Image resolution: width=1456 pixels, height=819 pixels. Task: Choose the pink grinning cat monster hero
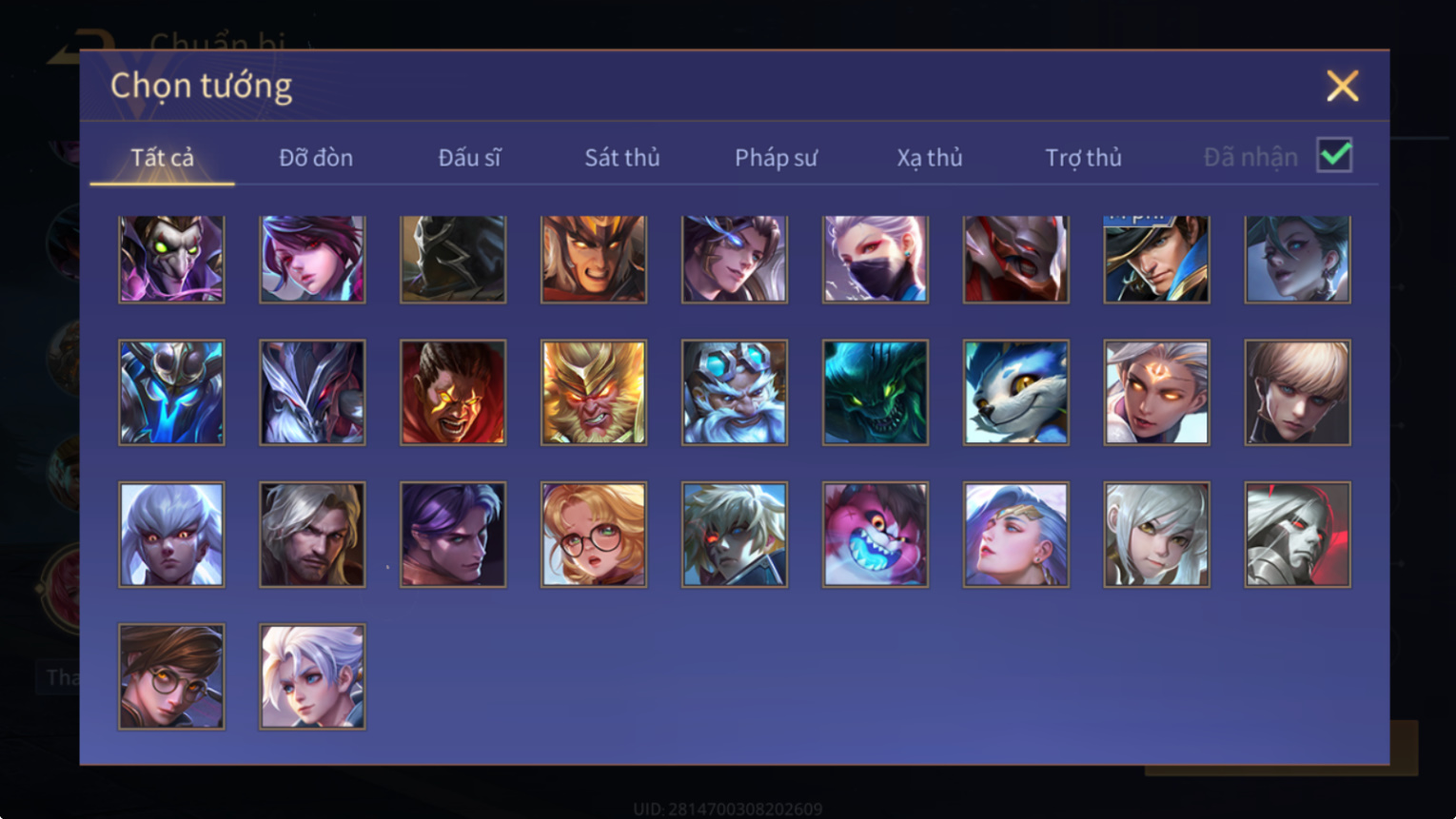click(876, 535)
